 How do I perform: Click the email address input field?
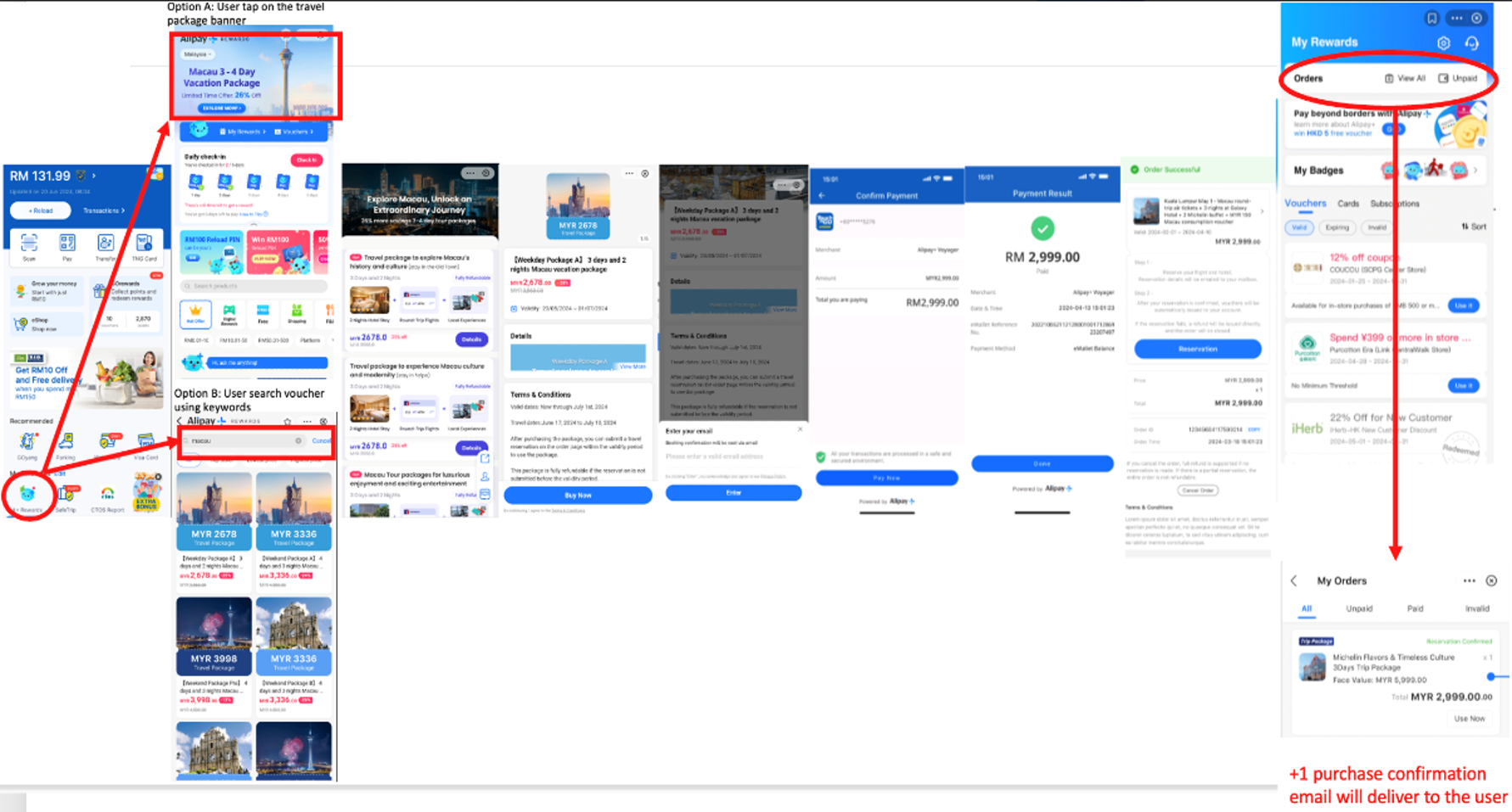point(734,456)
